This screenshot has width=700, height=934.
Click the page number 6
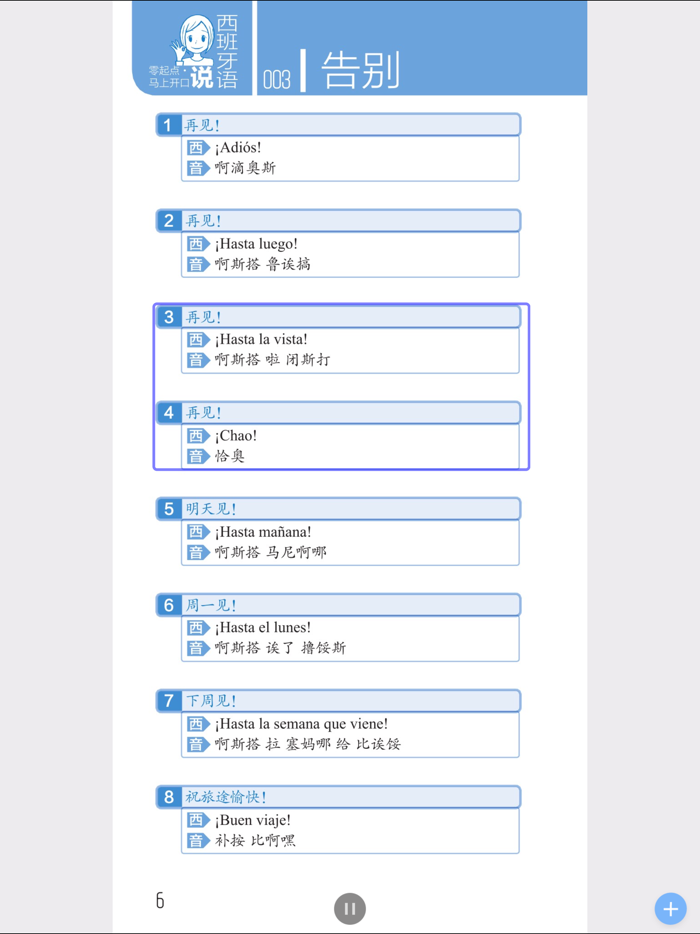coord(159,899)
